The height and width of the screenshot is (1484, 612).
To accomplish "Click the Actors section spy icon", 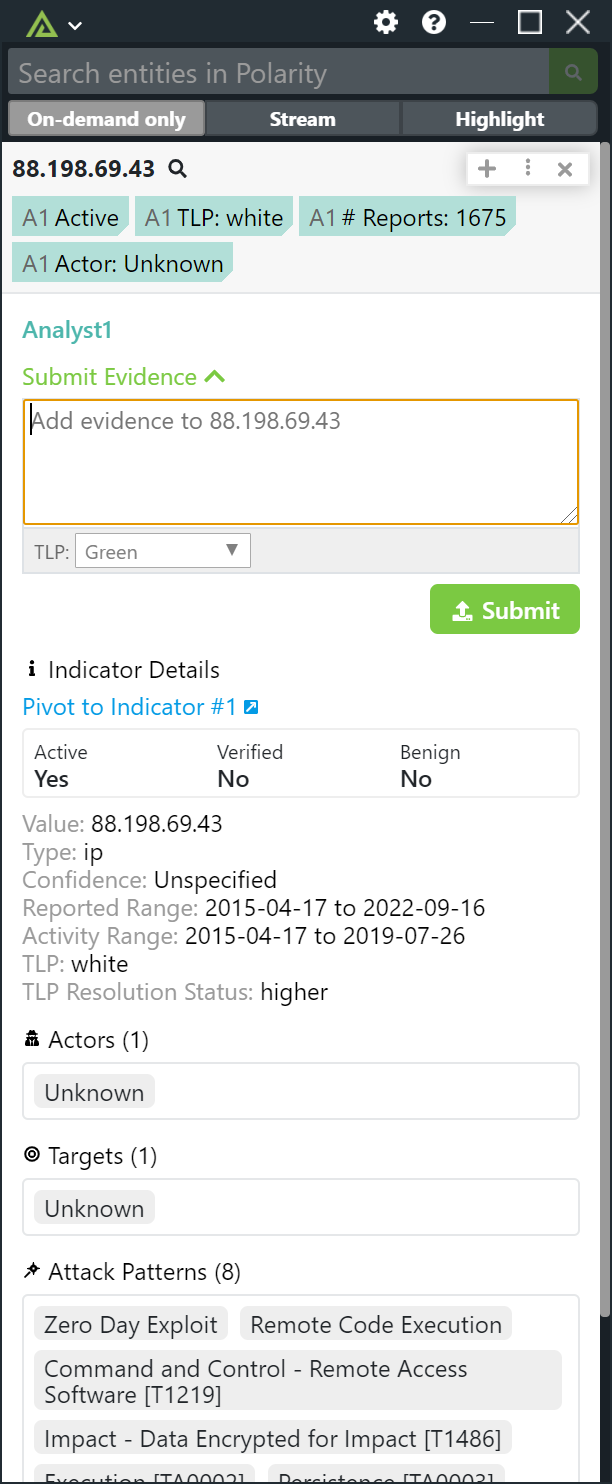I will (32, 1039).
